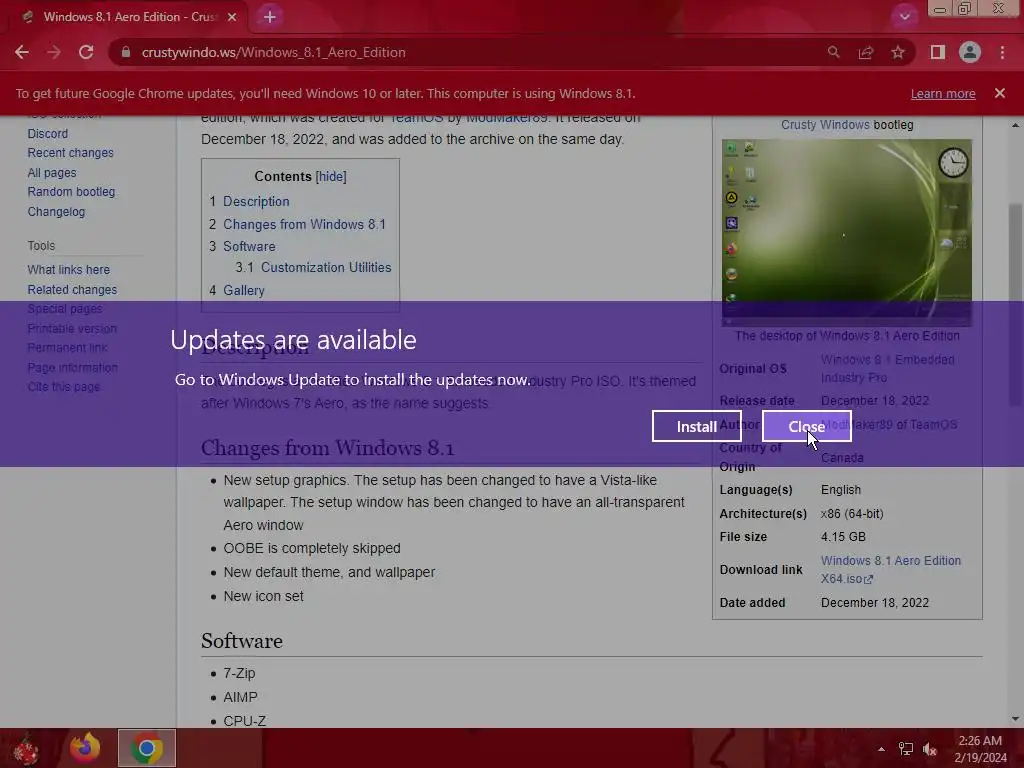This screenshot has height=768, width=1024.
Task: Launch Firefox from the taskbar
Action: 85,748
